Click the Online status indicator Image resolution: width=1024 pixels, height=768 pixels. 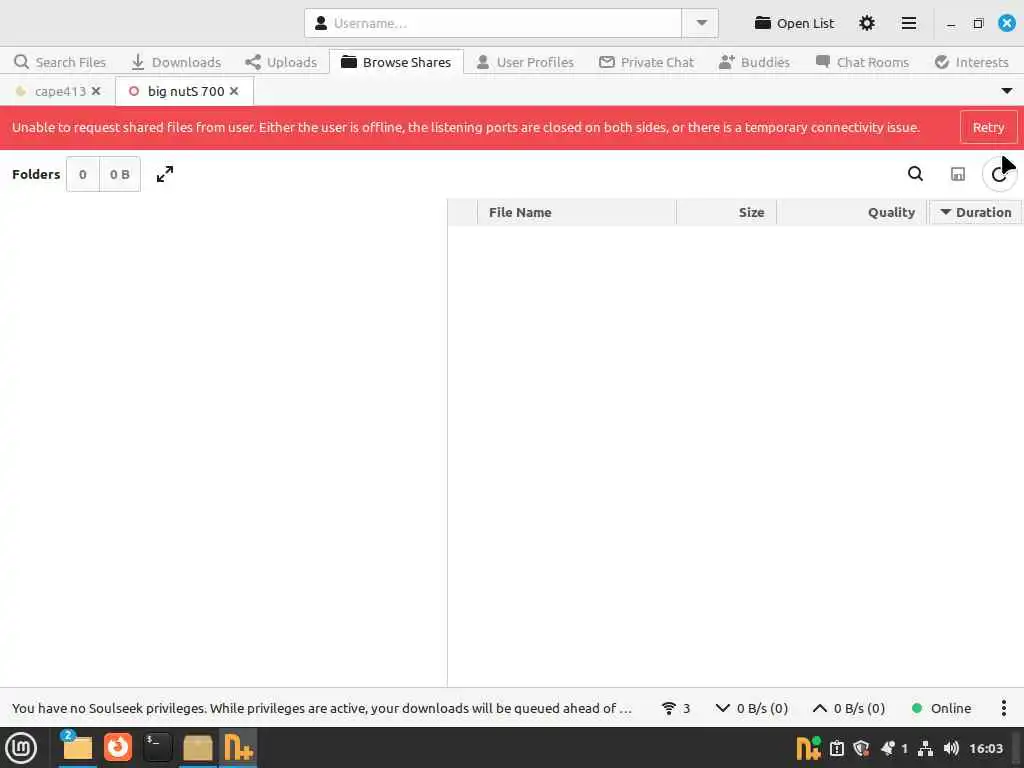(941, 709)
